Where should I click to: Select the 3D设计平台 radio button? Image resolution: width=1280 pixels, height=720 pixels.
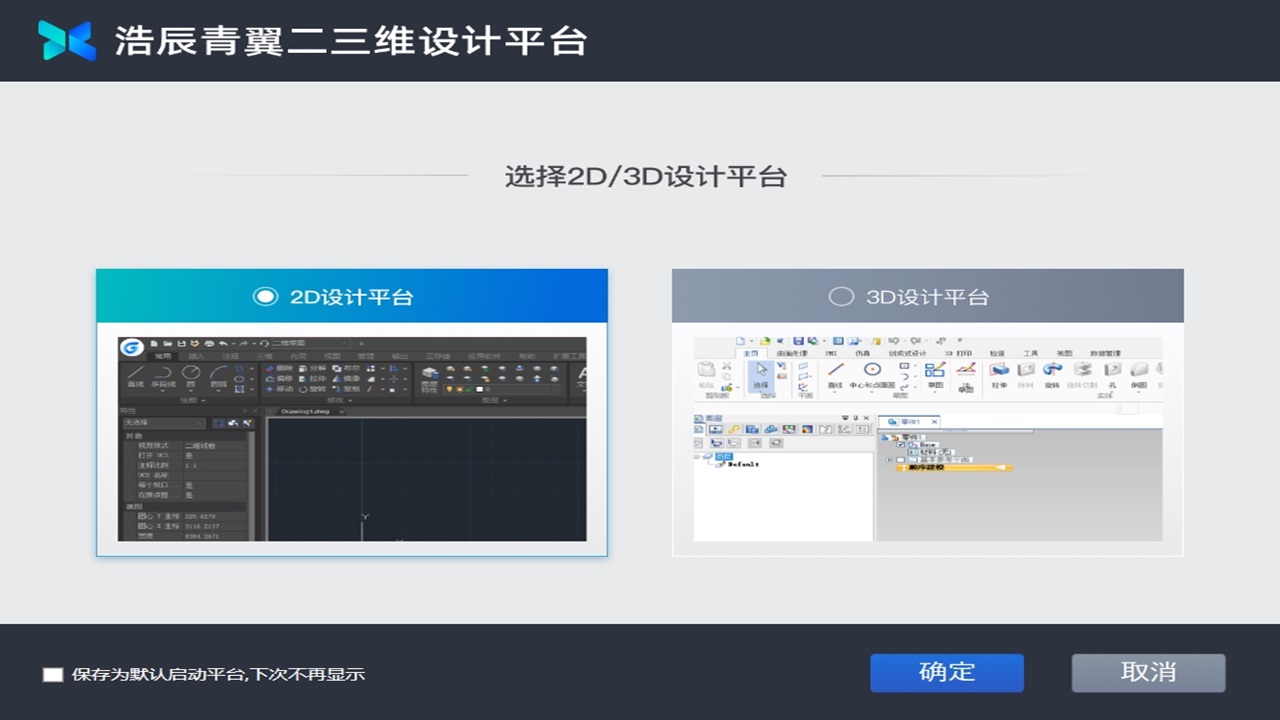pos(840,296)
